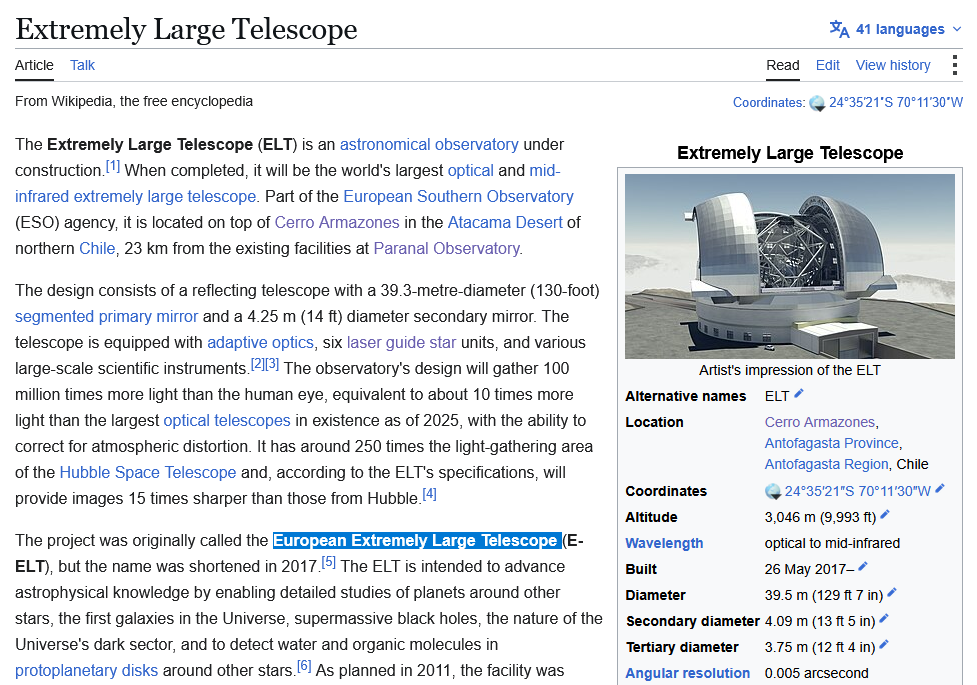Image resolution: width=977 pixels, height=685 pixels.
Task: Open the three-dot more options menu
Action: (955, 65)
